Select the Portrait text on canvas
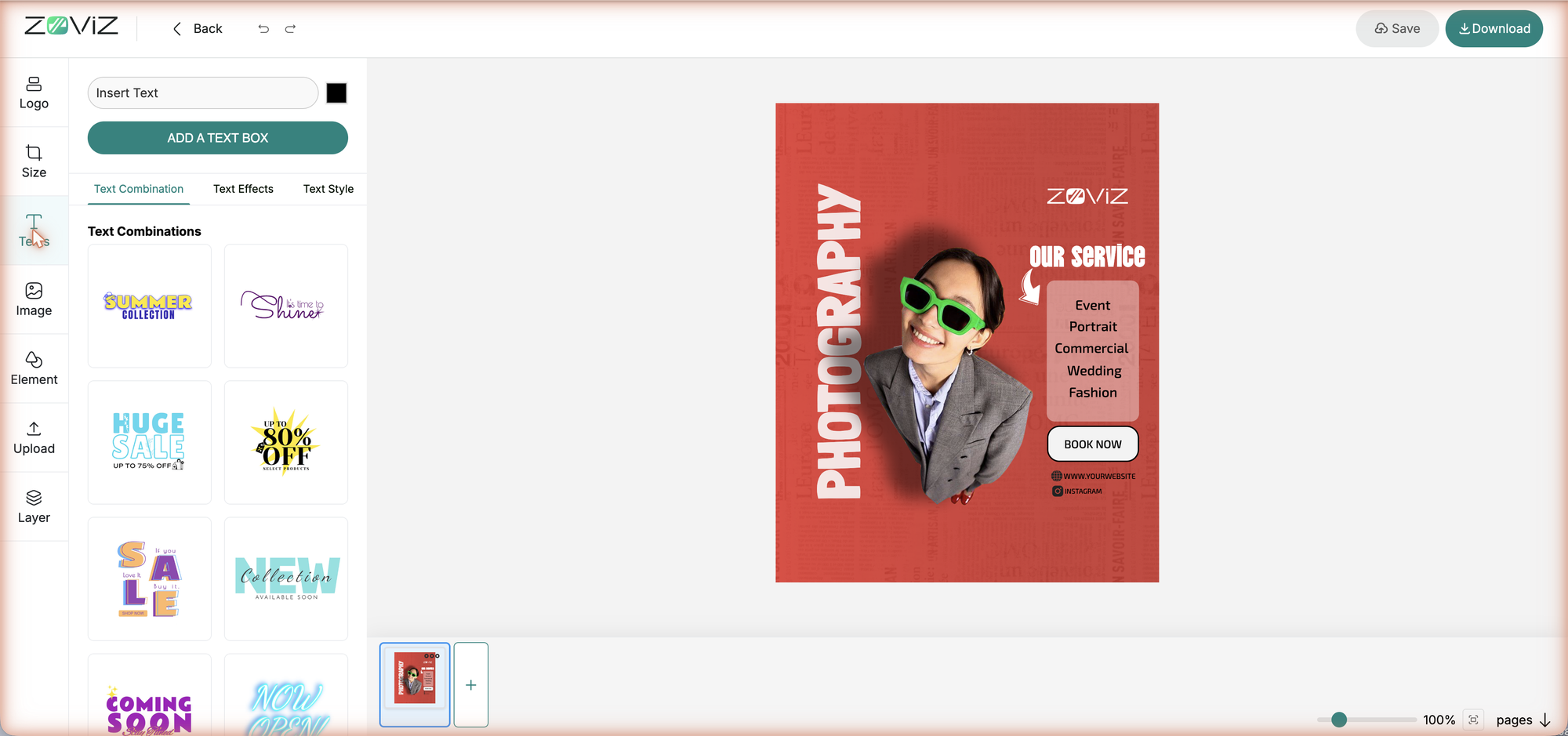Viewport: 1568px width, 736px height. pyautogui.click(x=1093, y=327)
